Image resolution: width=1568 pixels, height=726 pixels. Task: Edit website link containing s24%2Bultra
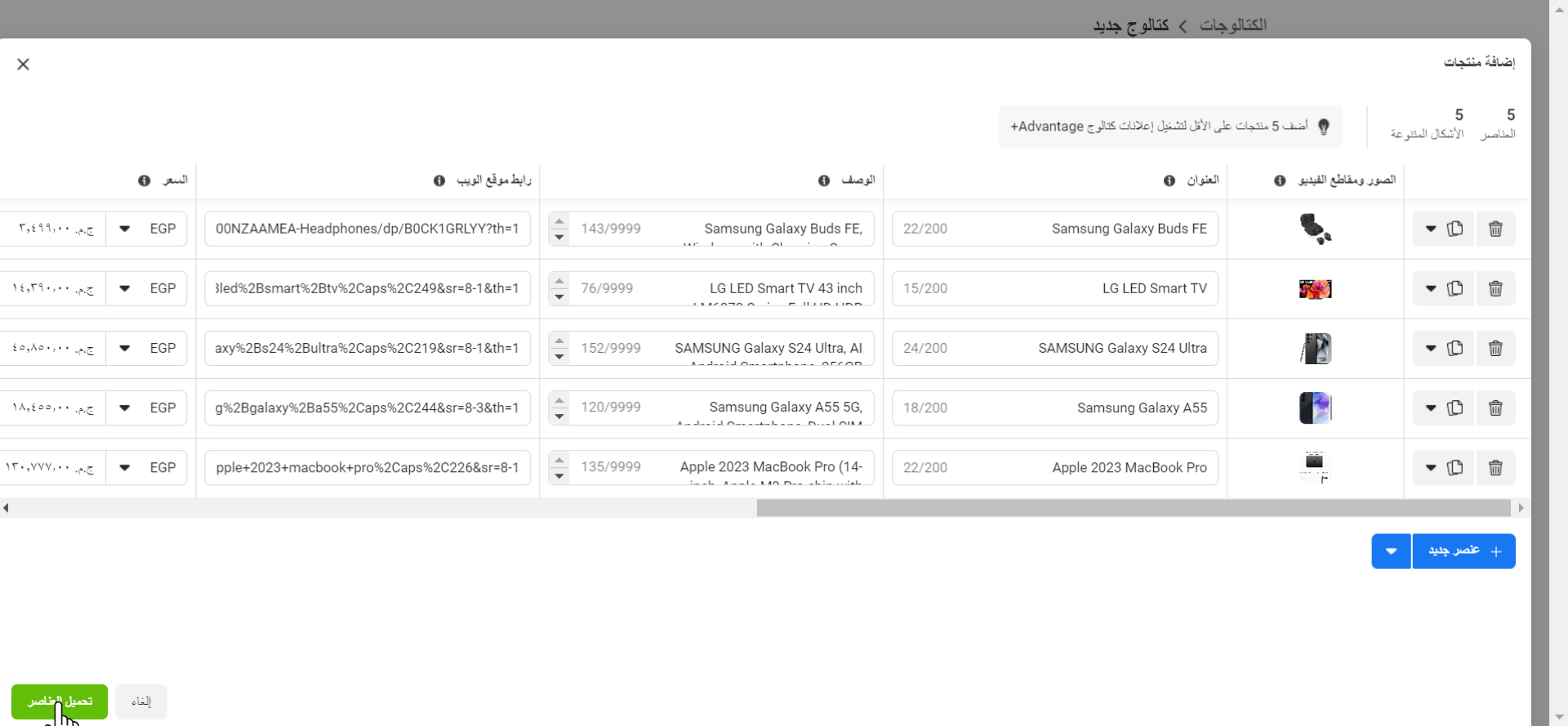click(367, 348)
